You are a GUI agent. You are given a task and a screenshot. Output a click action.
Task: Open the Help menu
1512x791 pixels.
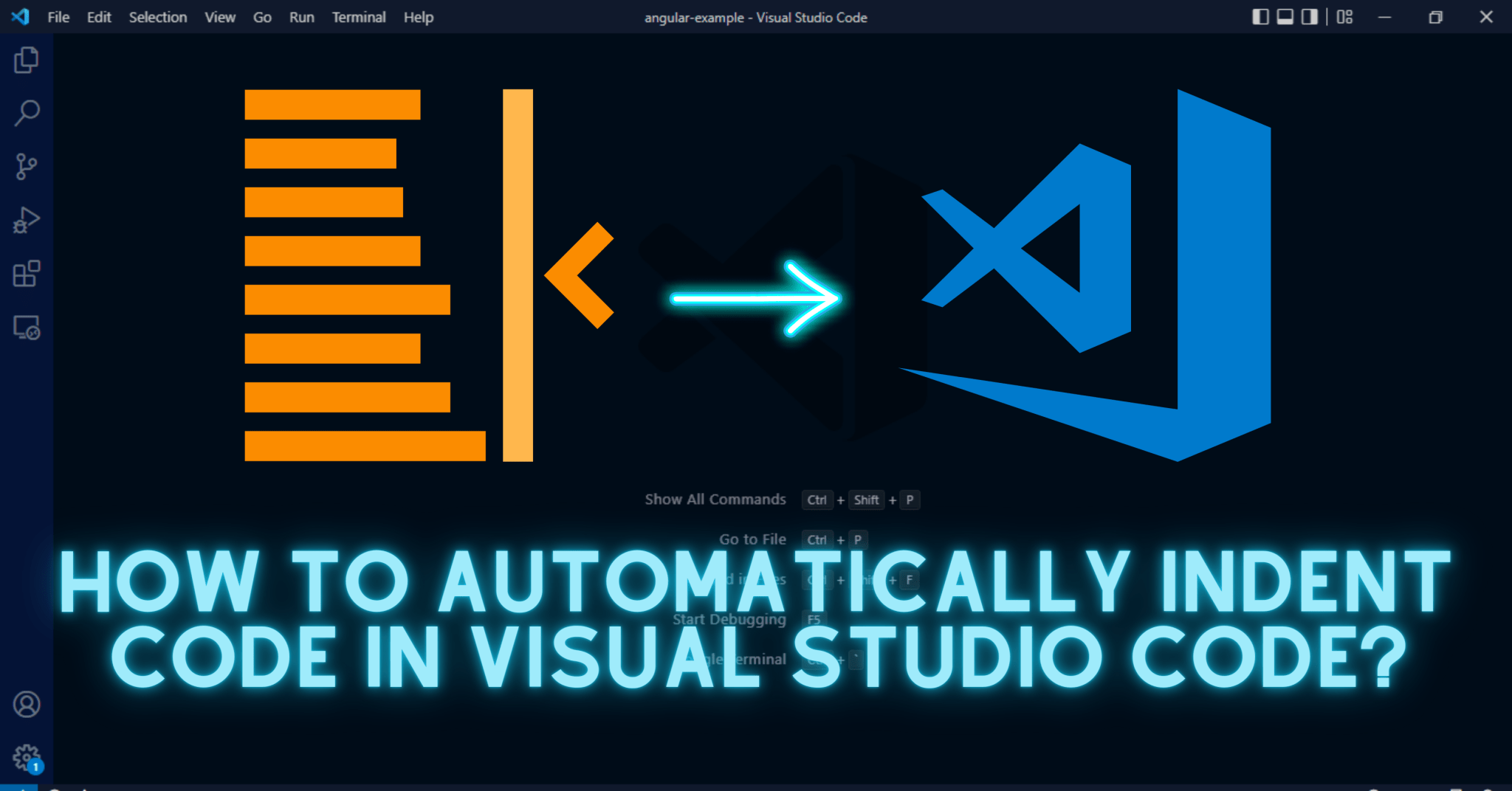tap(418, 17)
